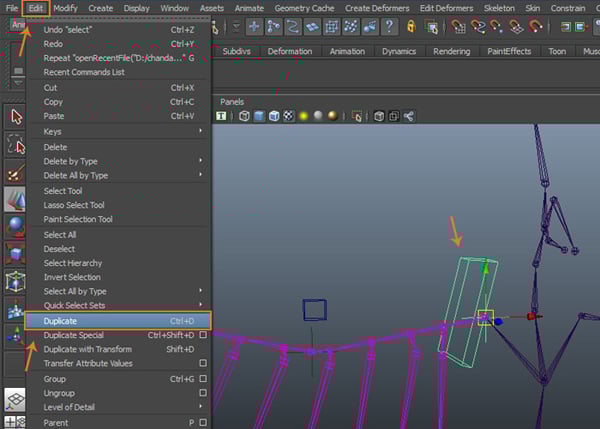Image resolution: width=600 pixels, height=429 pixels.
Task: Click the Lasso tool in left toolbox
Action: [16, 145]
